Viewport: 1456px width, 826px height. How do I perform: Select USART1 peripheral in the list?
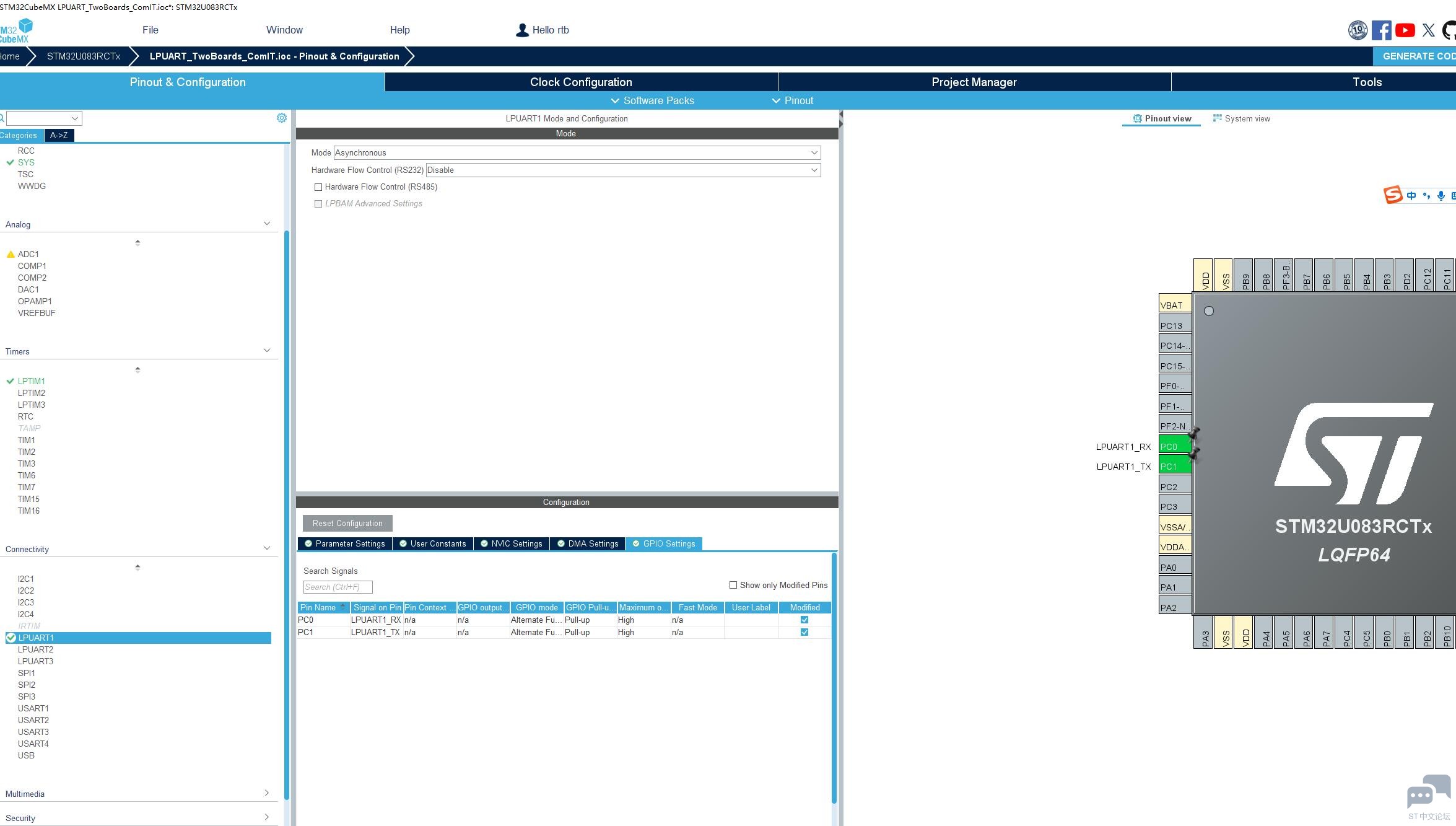coord(33,708)
